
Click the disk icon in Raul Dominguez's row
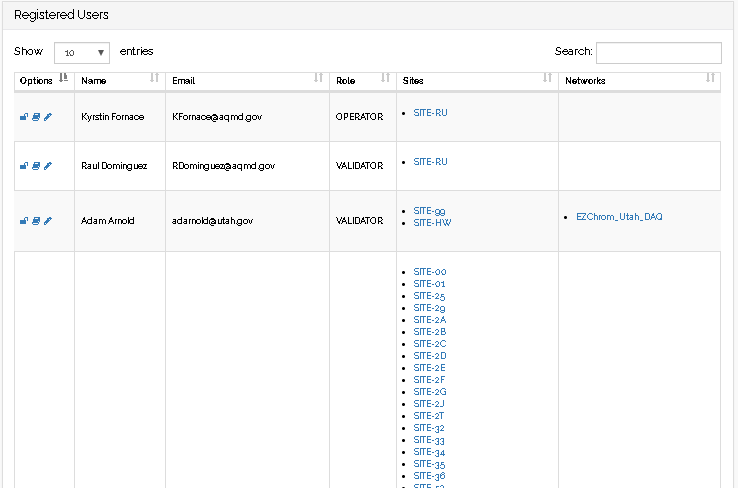(36, 166)
